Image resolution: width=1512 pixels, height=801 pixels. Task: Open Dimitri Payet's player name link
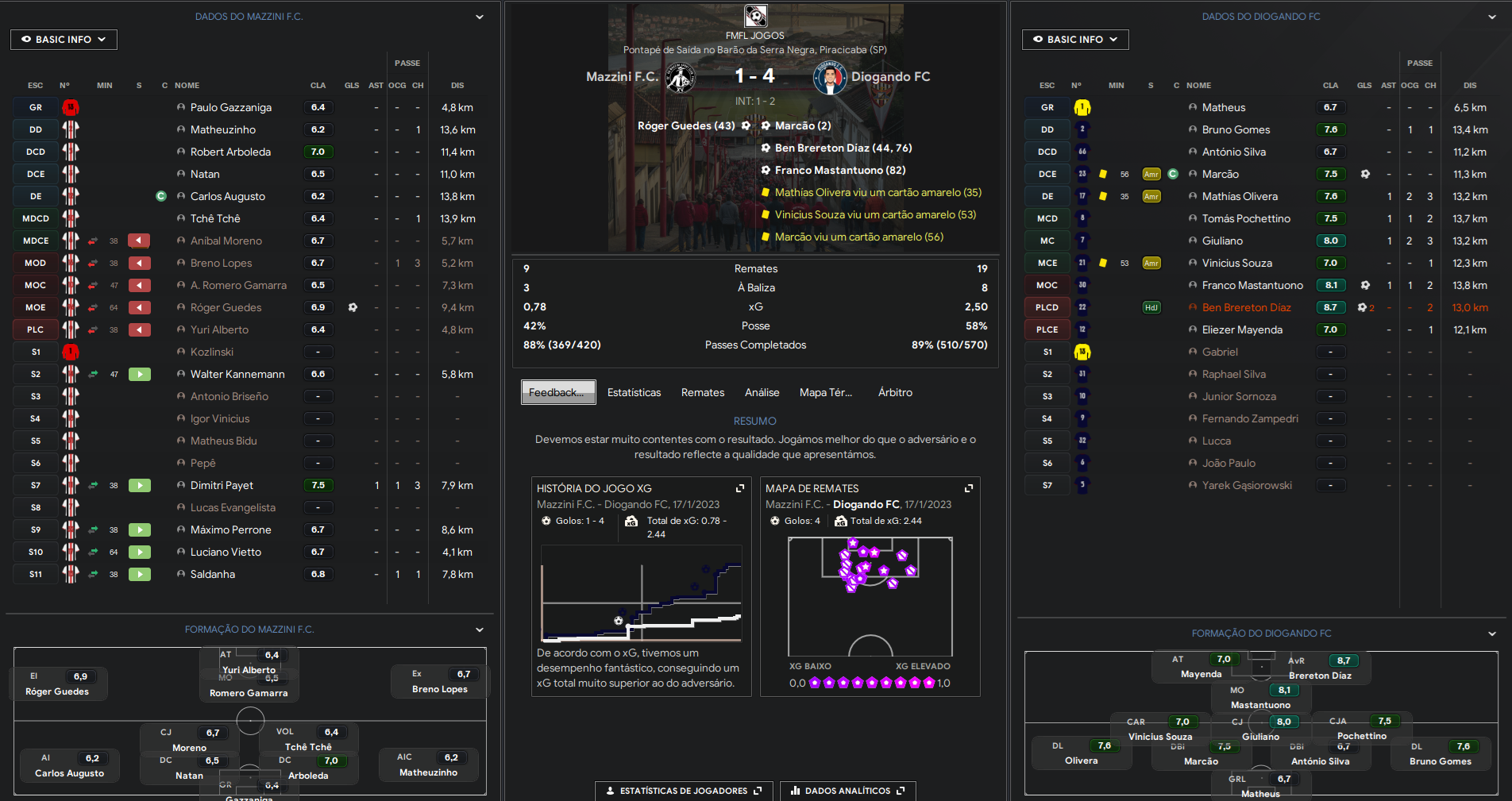click(222, 485)
